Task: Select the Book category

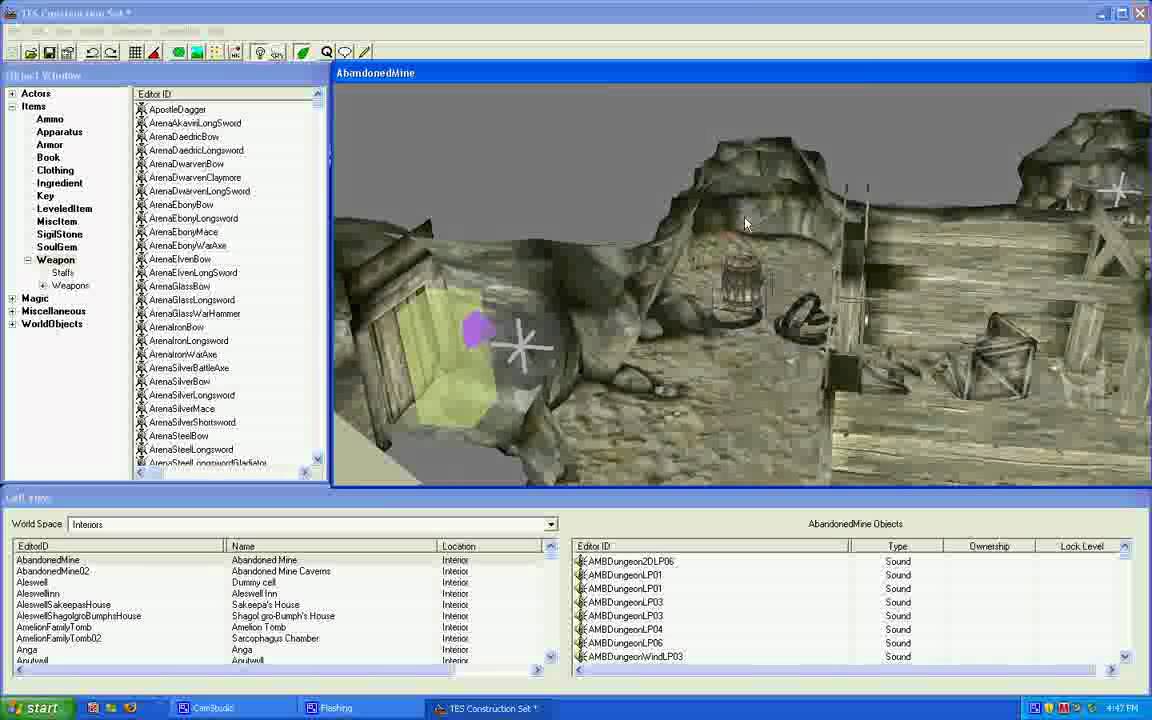Action: (48, 157)
